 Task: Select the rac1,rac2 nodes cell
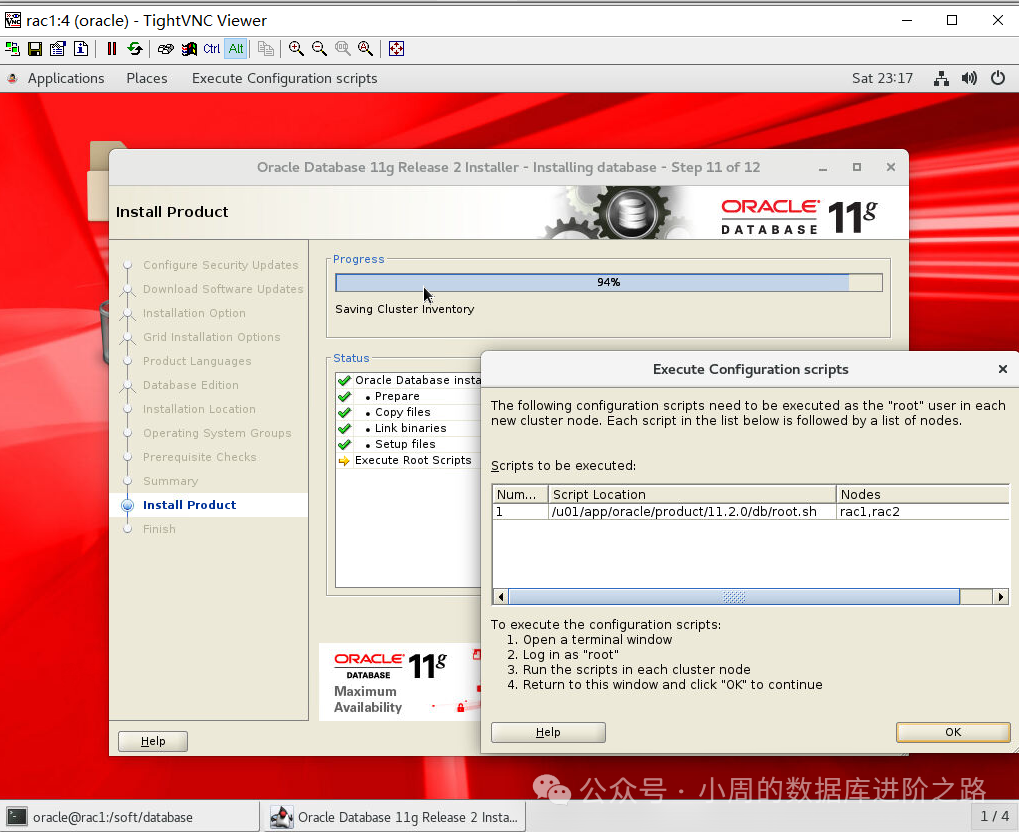(922, 512)
